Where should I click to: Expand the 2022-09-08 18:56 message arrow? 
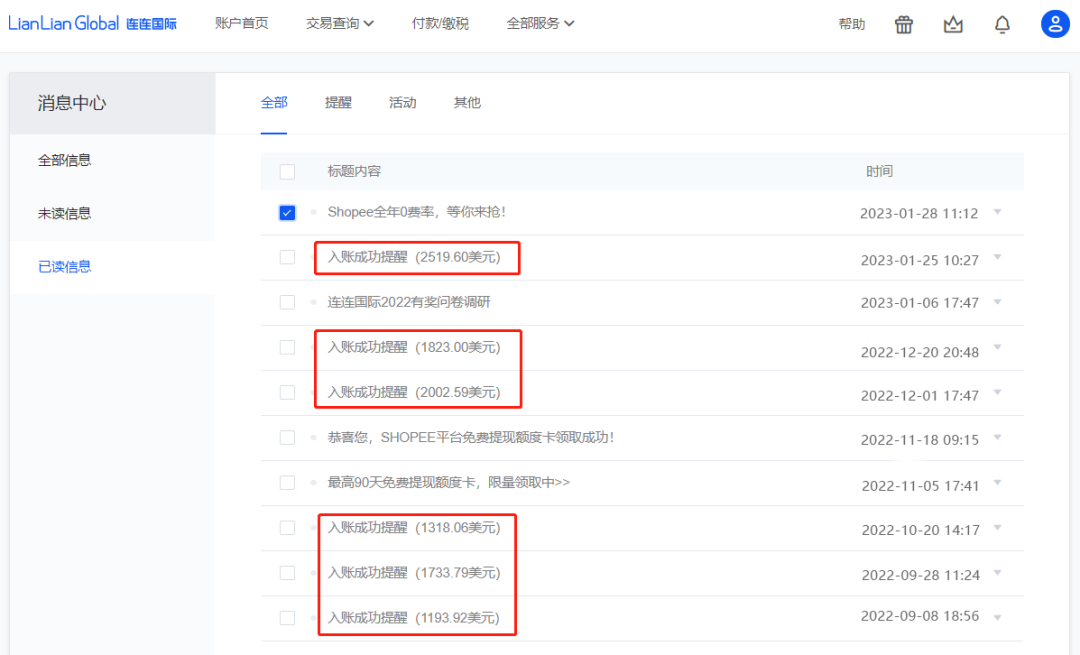pyautogui.click(x=997, y=618)
